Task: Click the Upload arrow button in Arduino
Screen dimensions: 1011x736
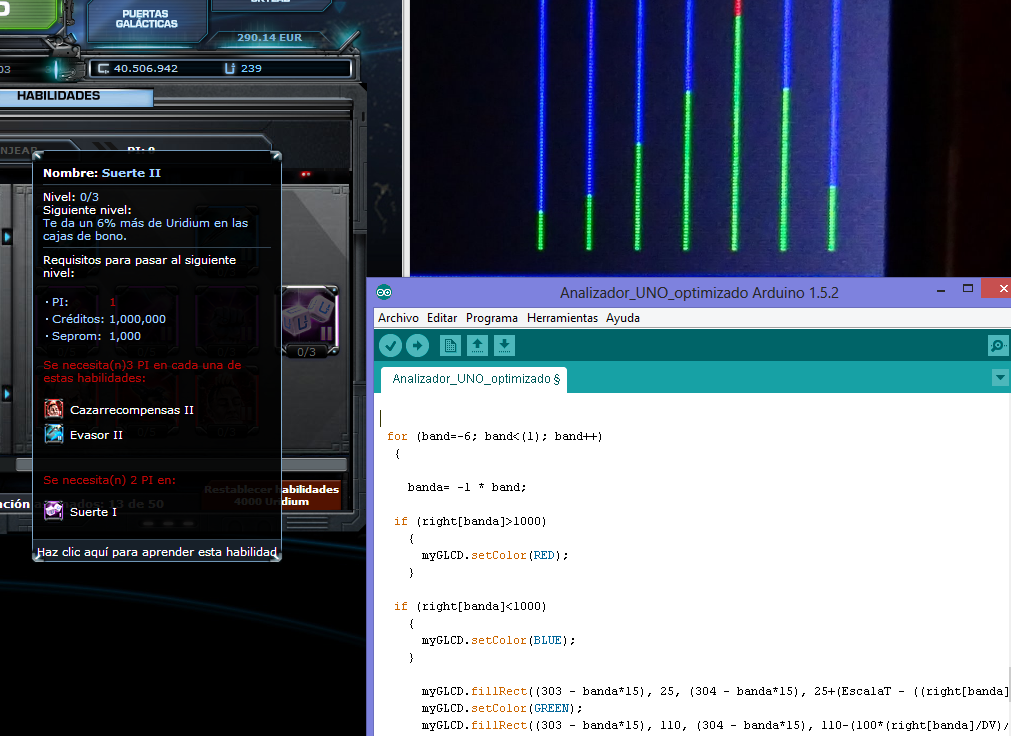Action: tap(417, 346)
